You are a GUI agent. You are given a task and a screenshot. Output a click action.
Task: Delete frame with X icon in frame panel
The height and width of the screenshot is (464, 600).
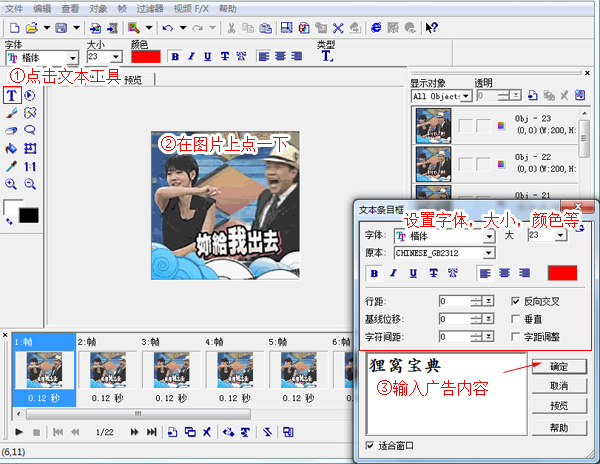207,432
